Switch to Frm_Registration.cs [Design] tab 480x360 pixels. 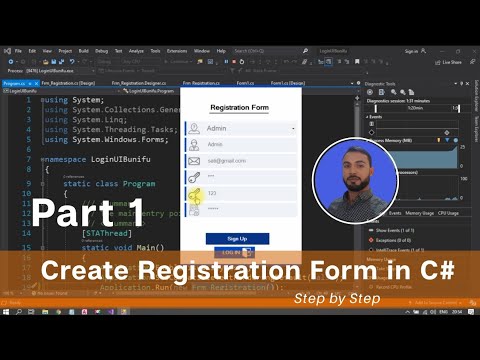click(x=68, y=83)
